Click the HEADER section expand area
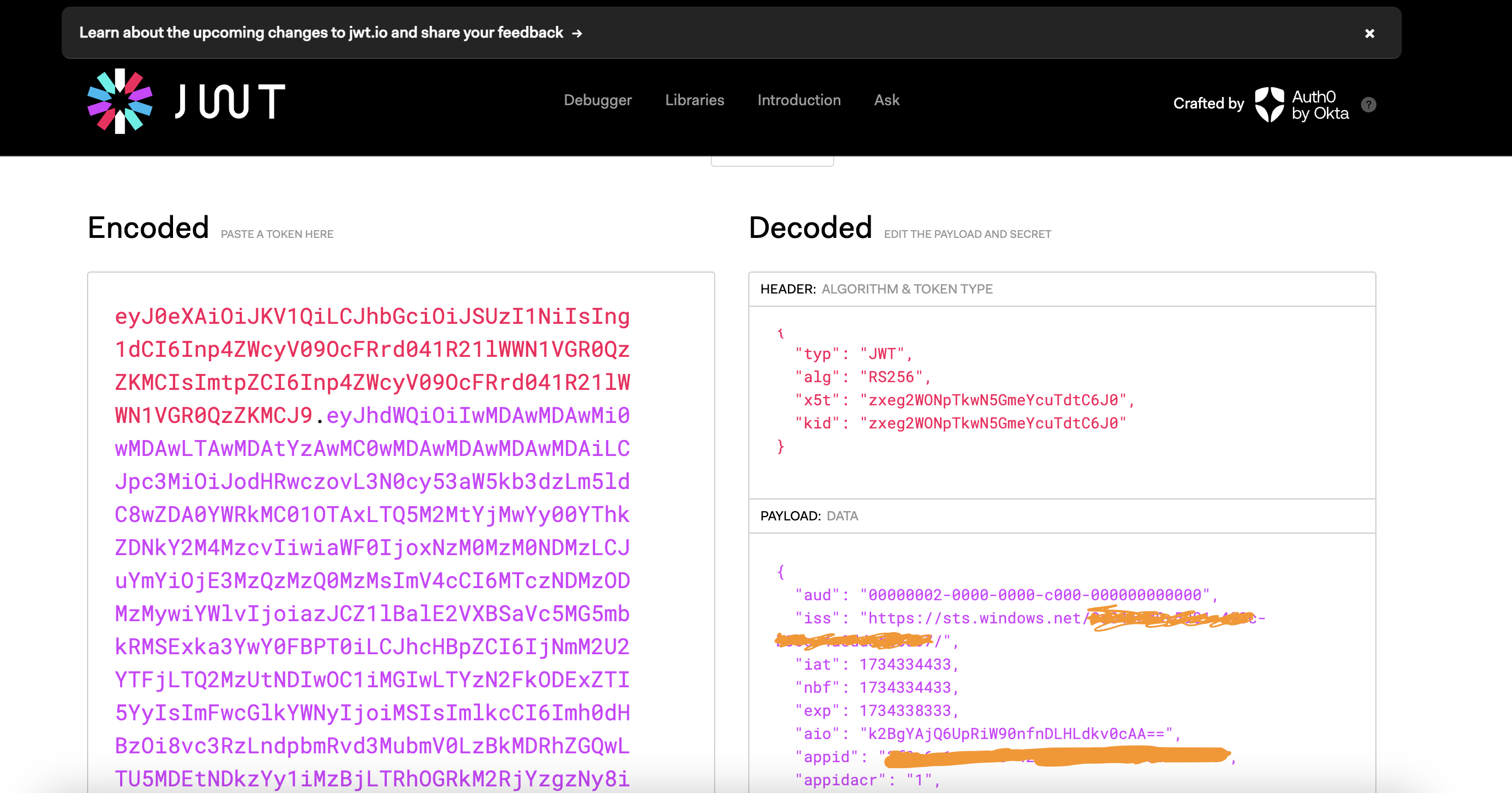This screenshot has width=1512, height=793. [1062, 289]
